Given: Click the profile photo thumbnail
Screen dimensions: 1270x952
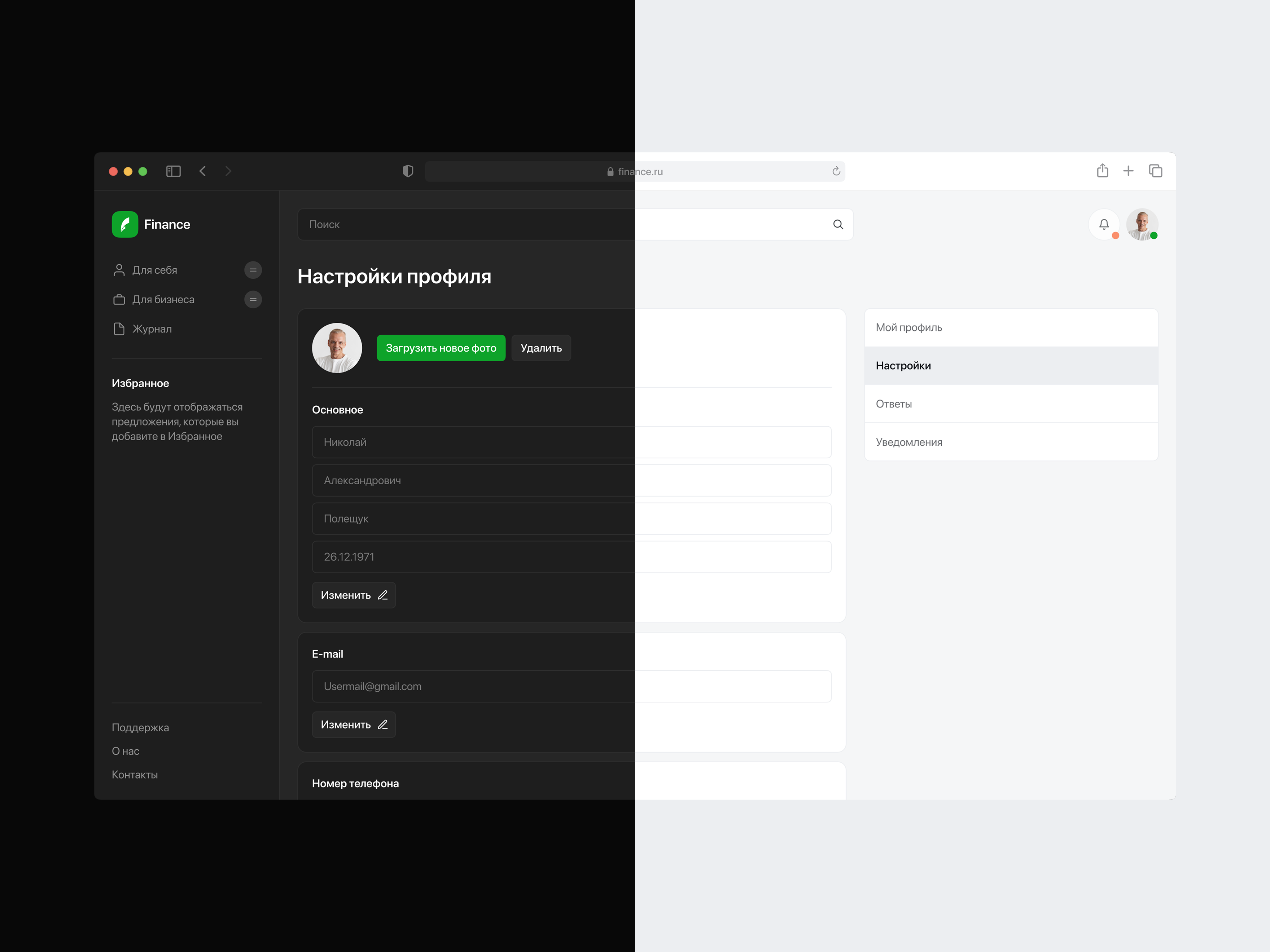Looking at the screenshot, I should 337,348.
